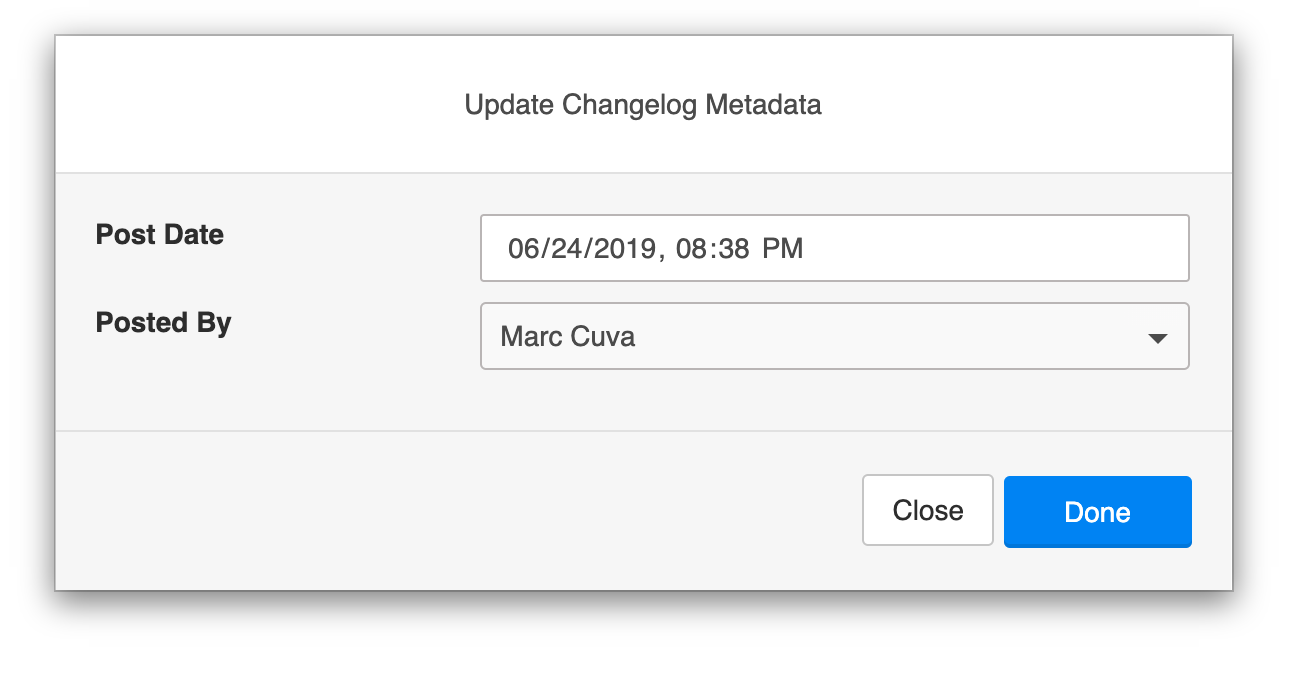
Task: Click the blue Done button
Action: [x=1097, y=512]
